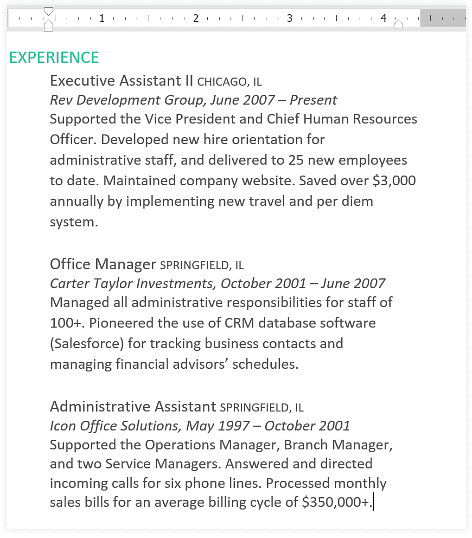472x538 pixels.
Task: Click the right indent marker on ruler
Action: pos(398,23)
